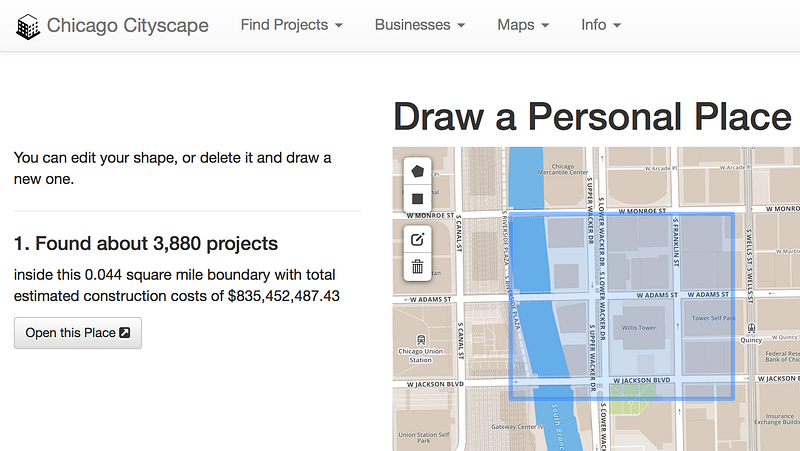Open the Maps dropdown menu
This screenshot has width=800, height=451.
click(x=523, y=25)
